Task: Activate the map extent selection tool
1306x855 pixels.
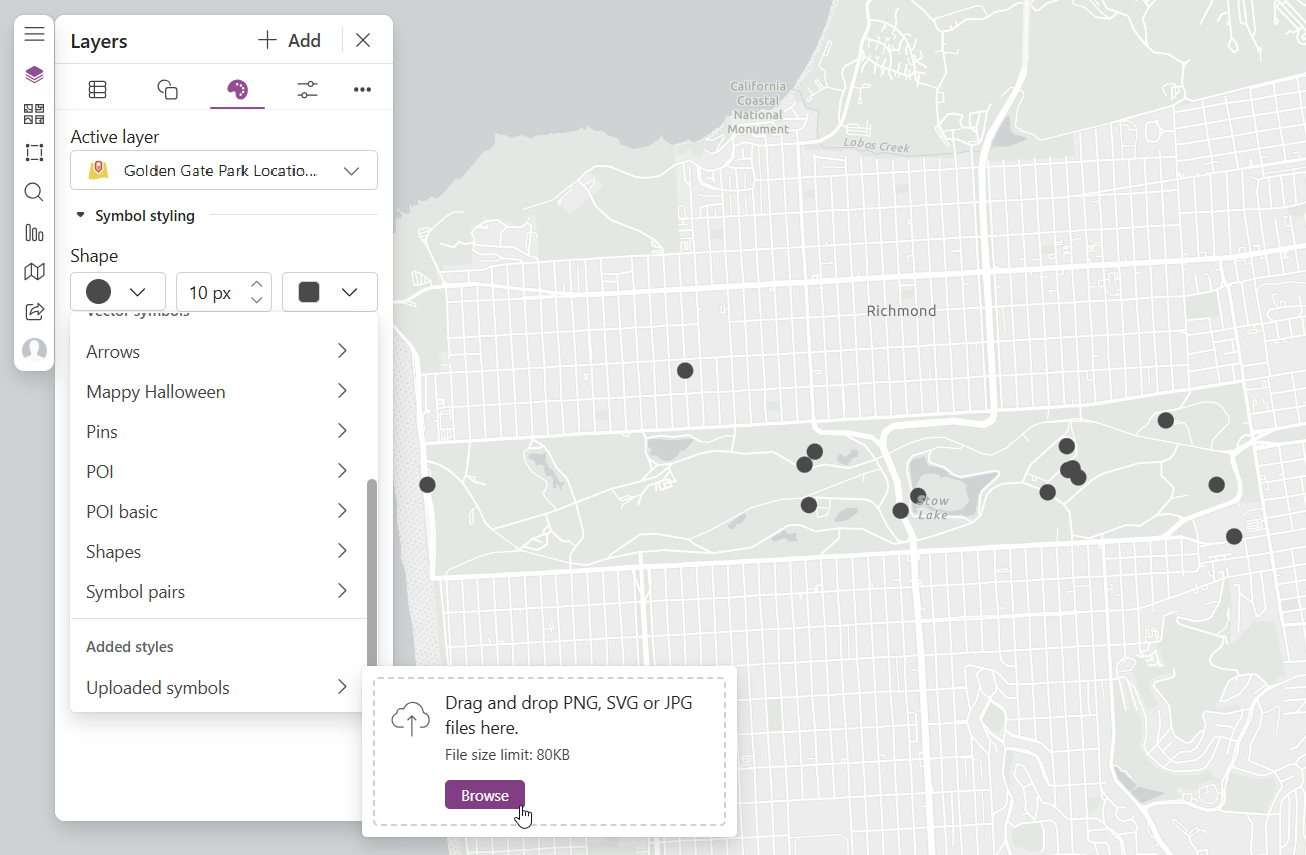Action: [x=34, y=152]
